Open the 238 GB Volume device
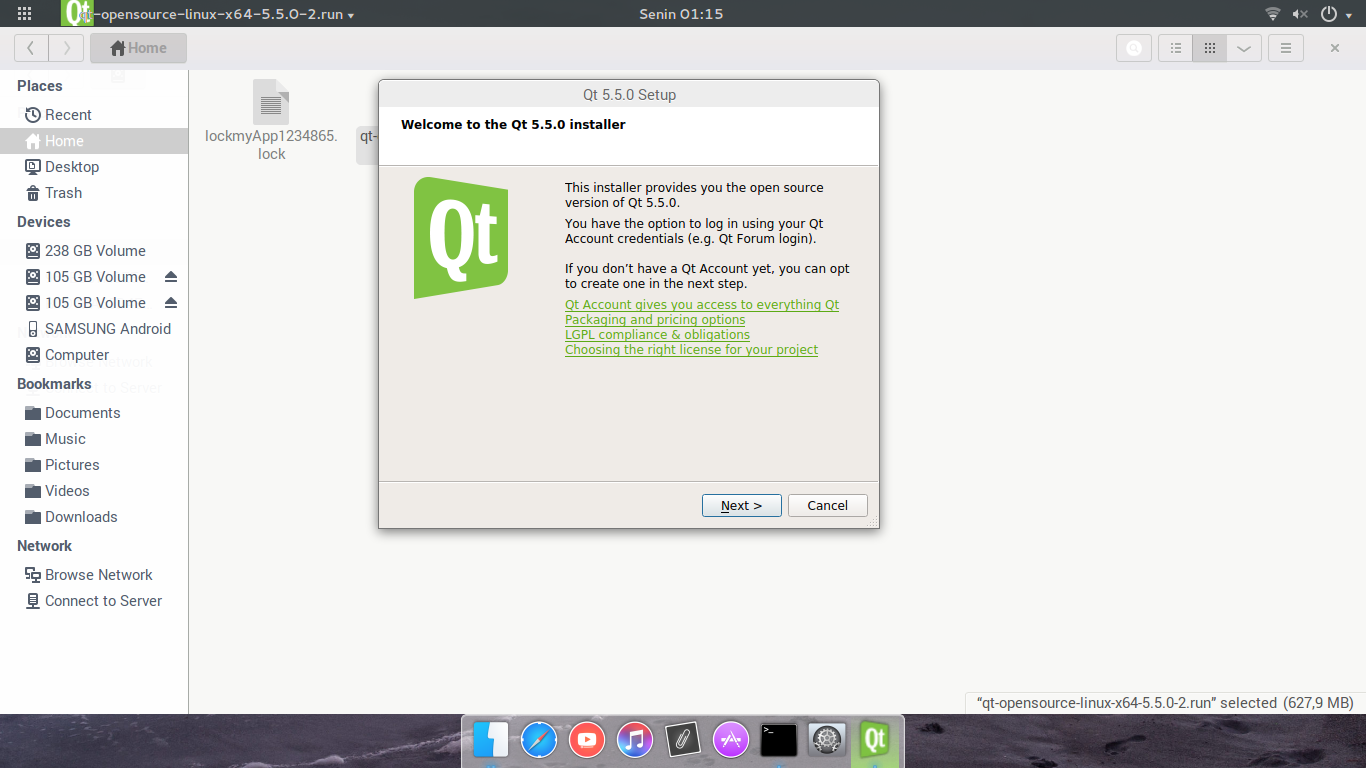1366x768 pixels. (x=94, y=251)
